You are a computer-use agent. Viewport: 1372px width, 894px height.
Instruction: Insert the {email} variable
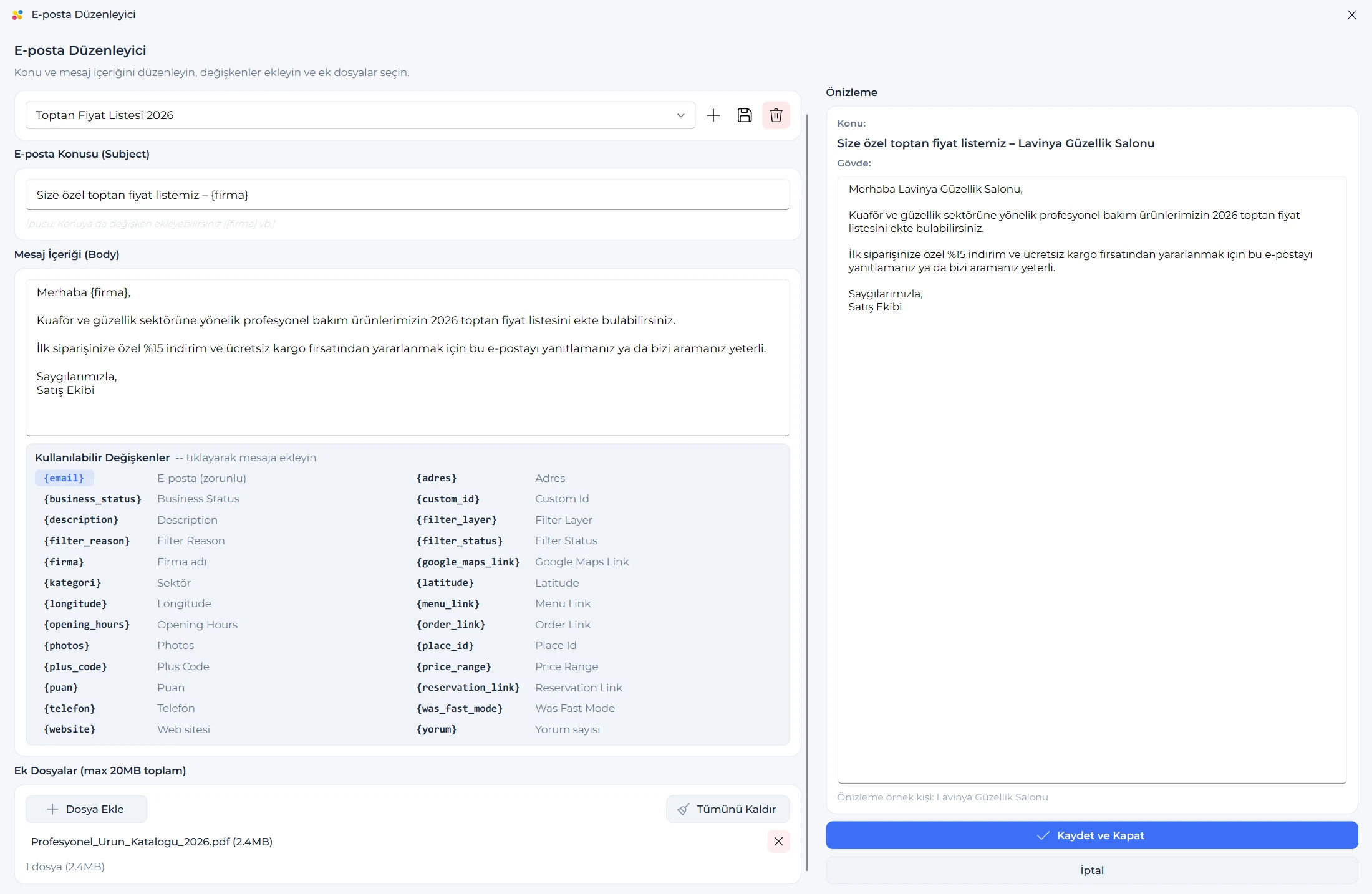(64, 478)
